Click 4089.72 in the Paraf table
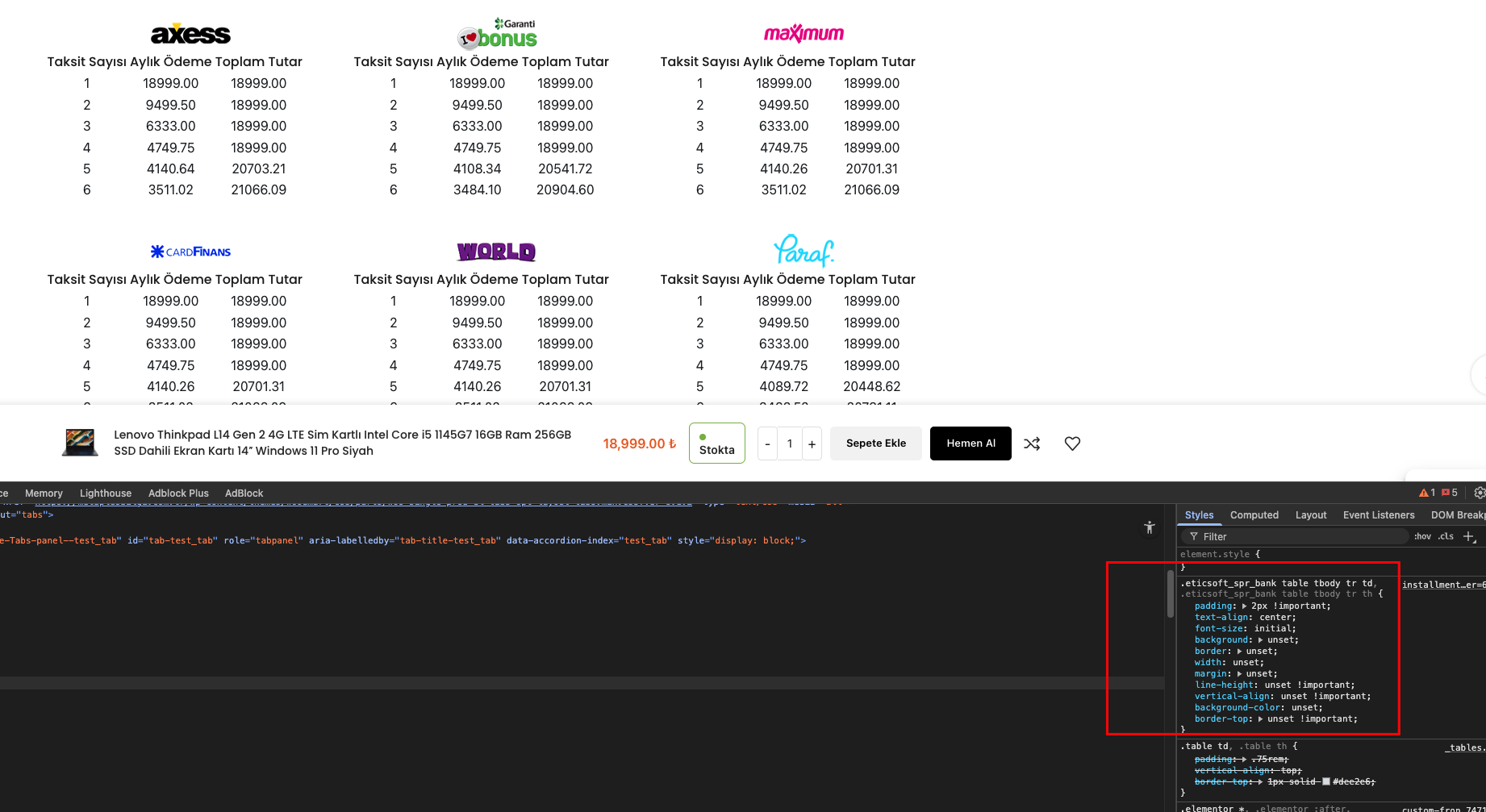The image size is (1486, 812). (x=784, y=387)
